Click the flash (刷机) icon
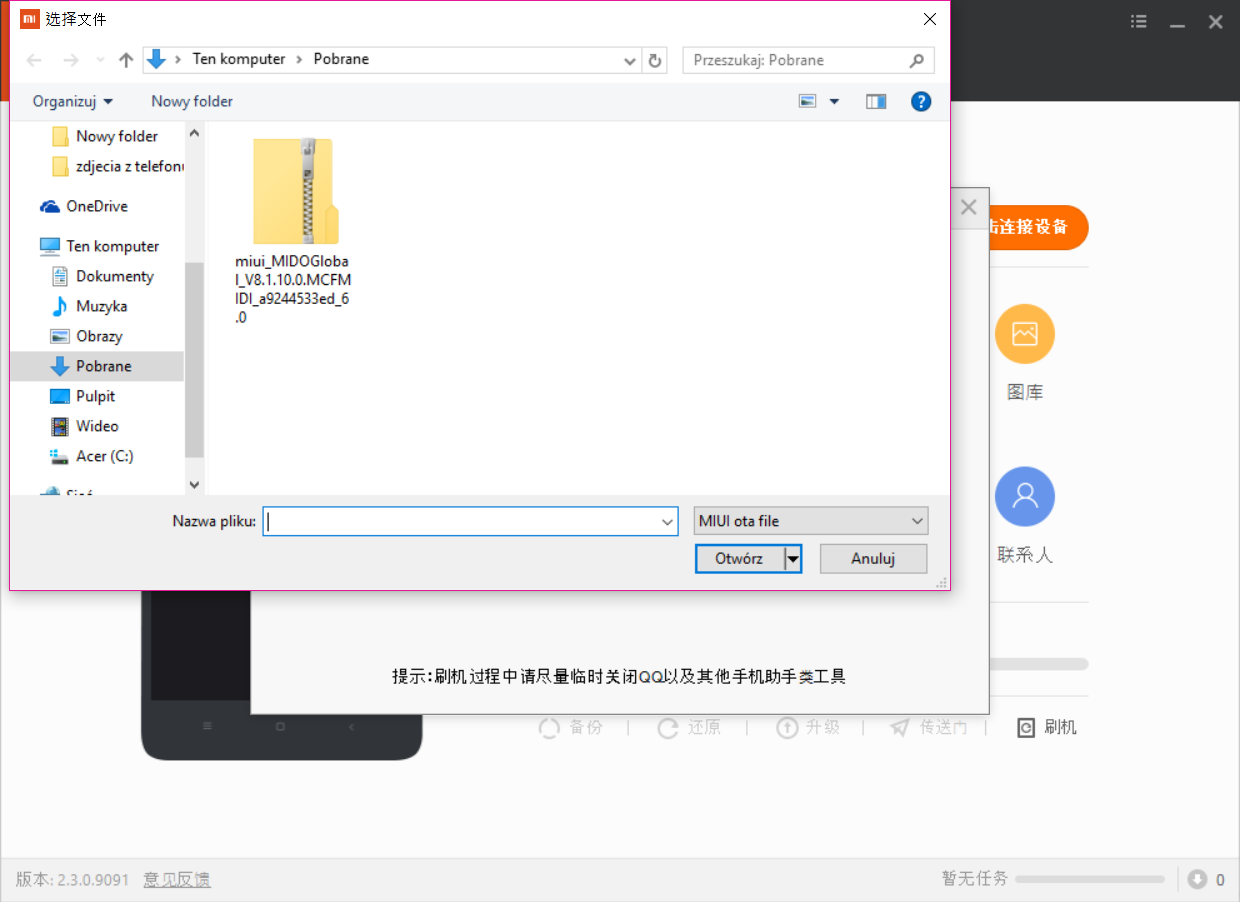This screenshot has height=902, width=1240. click(x=1026, y=728)
